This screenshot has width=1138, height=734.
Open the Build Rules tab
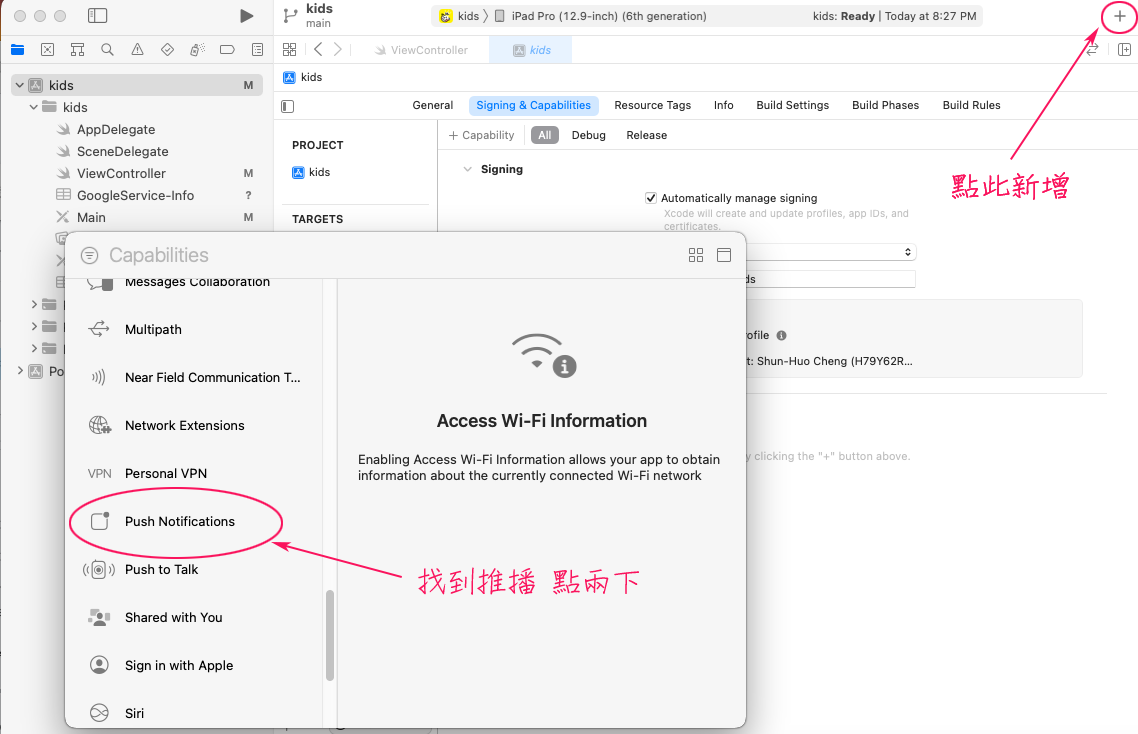(x=971, y=105)
